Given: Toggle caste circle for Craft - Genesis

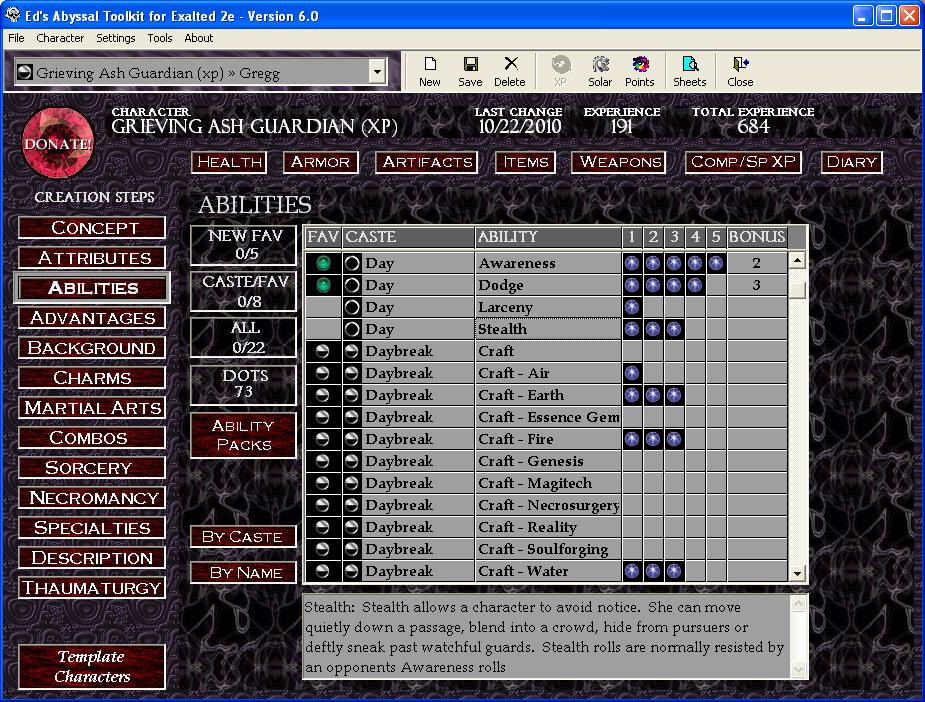Looking at the screenshot, I should click(x=352, y=461).
